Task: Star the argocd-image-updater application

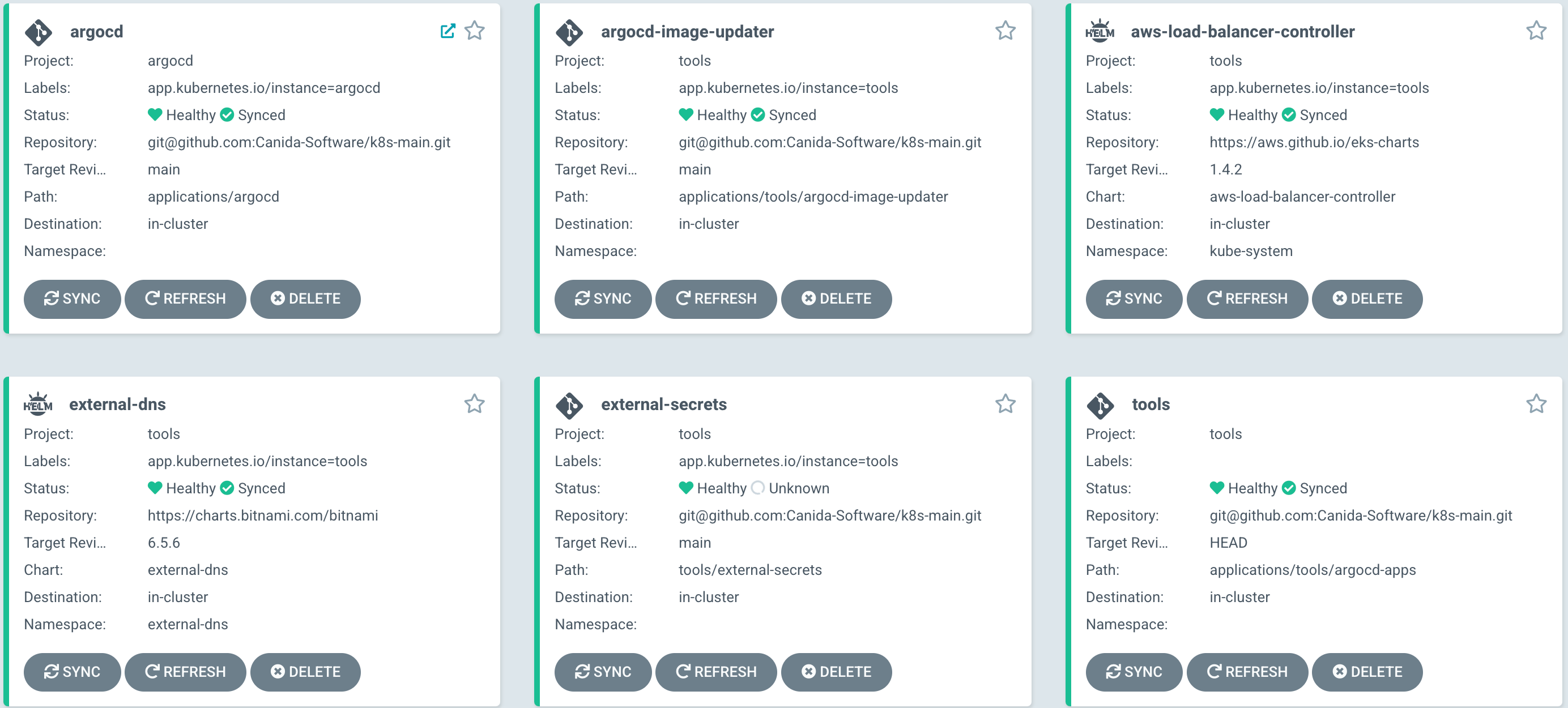Action: (1005, 31)
